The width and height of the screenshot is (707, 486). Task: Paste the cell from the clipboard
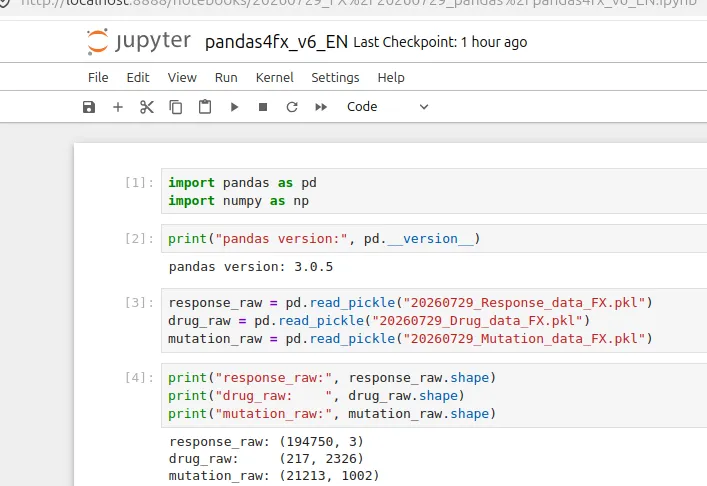(205, 107)
